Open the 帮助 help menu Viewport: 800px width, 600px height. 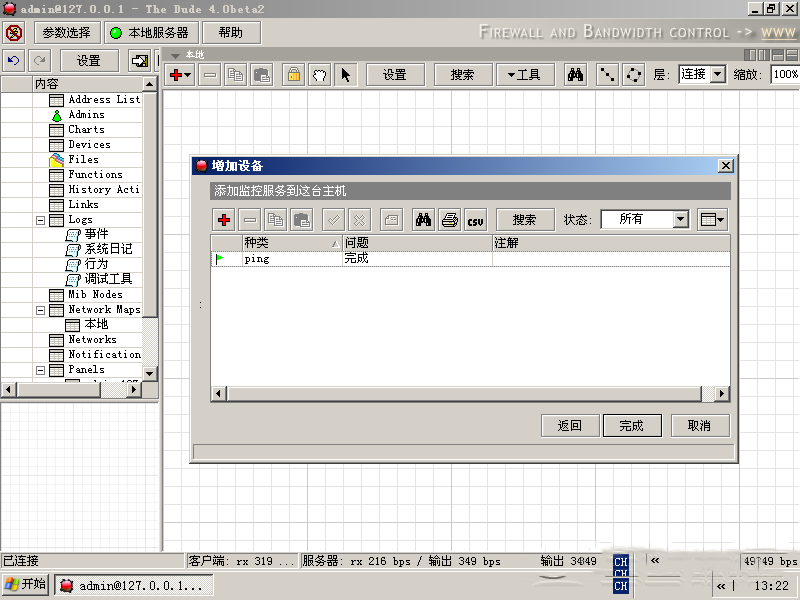[230, 33]
